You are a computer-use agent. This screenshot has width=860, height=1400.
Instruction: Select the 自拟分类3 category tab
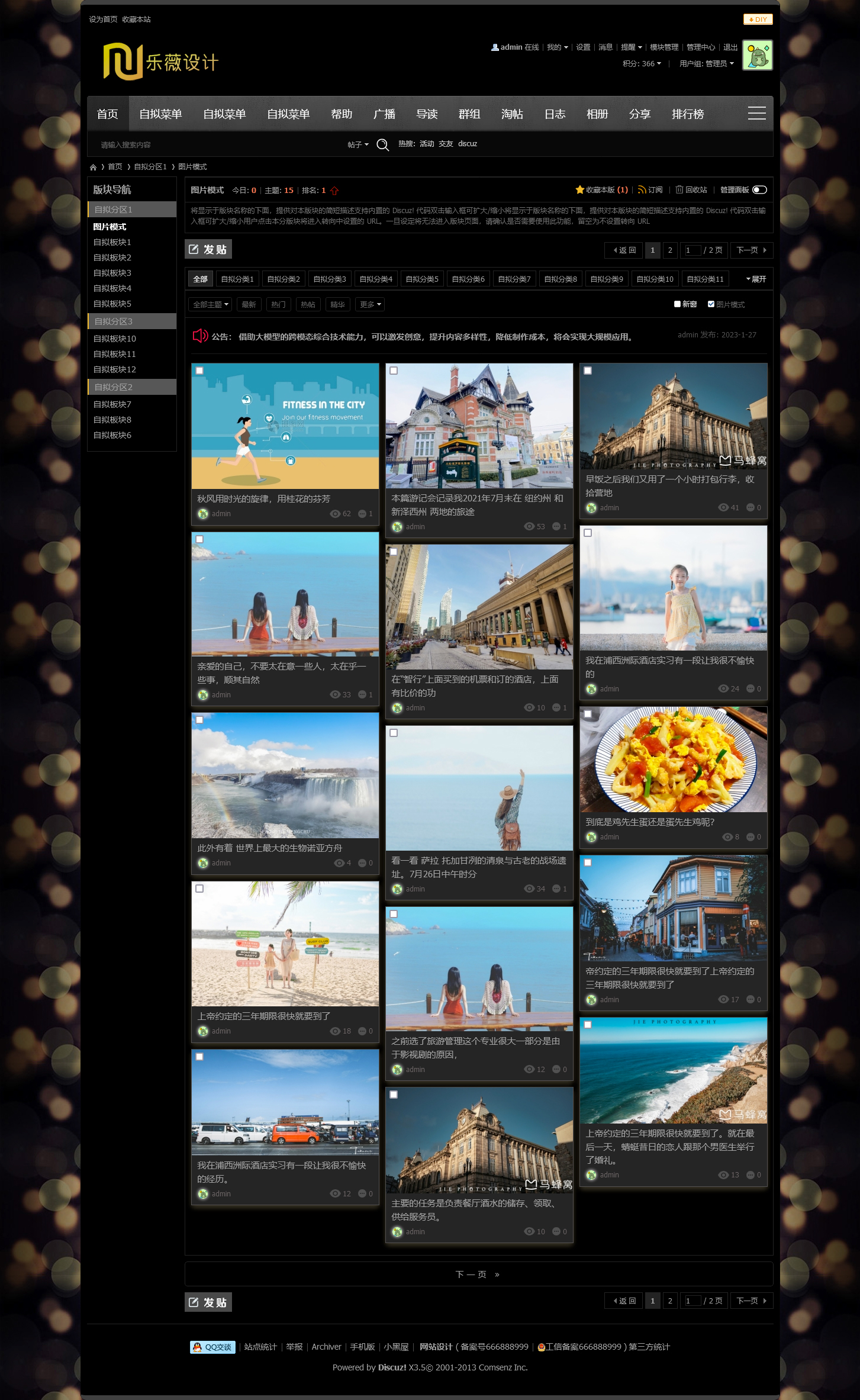point(329,279)
